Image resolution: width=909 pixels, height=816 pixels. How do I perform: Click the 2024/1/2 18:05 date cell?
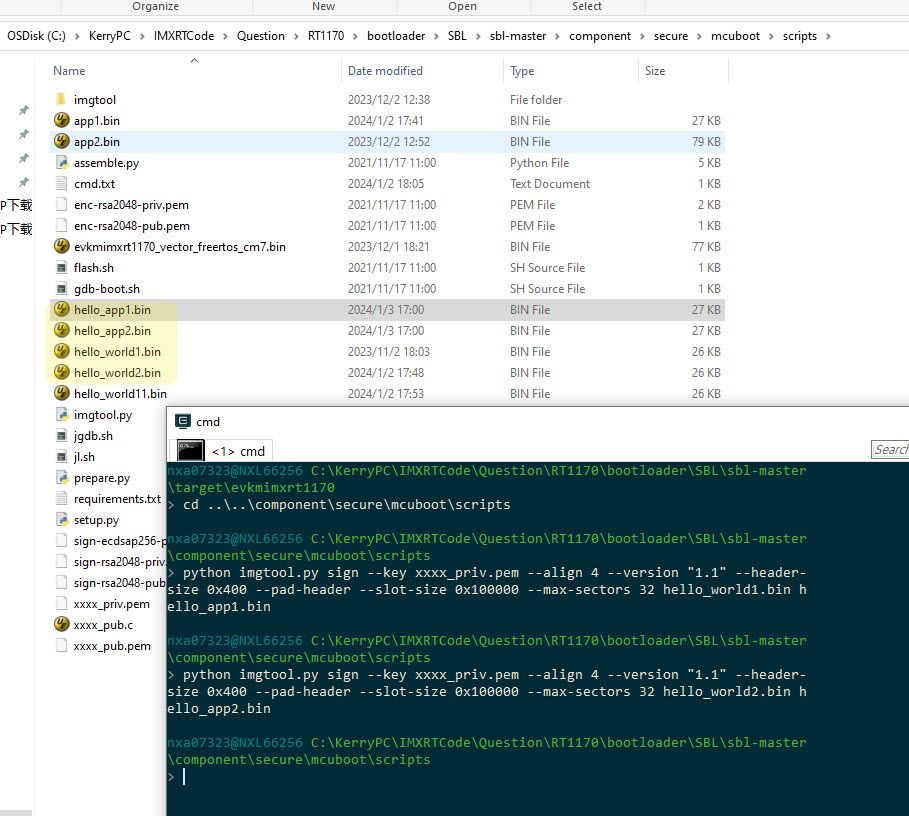[x=386, y=184]
